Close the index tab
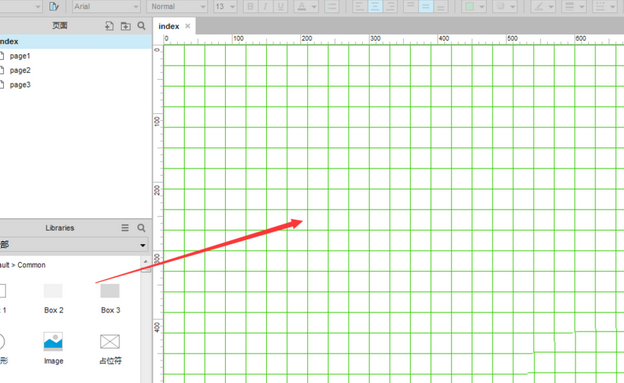 click(188, 26)
